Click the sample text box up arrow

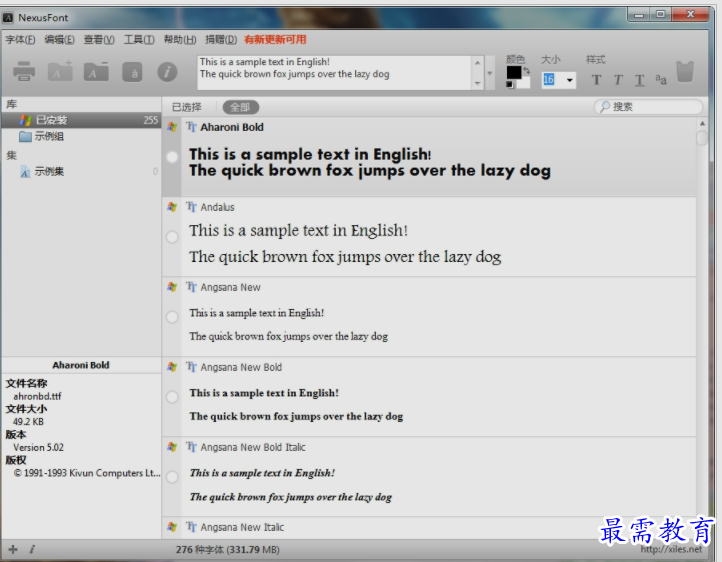click(477, 63)
